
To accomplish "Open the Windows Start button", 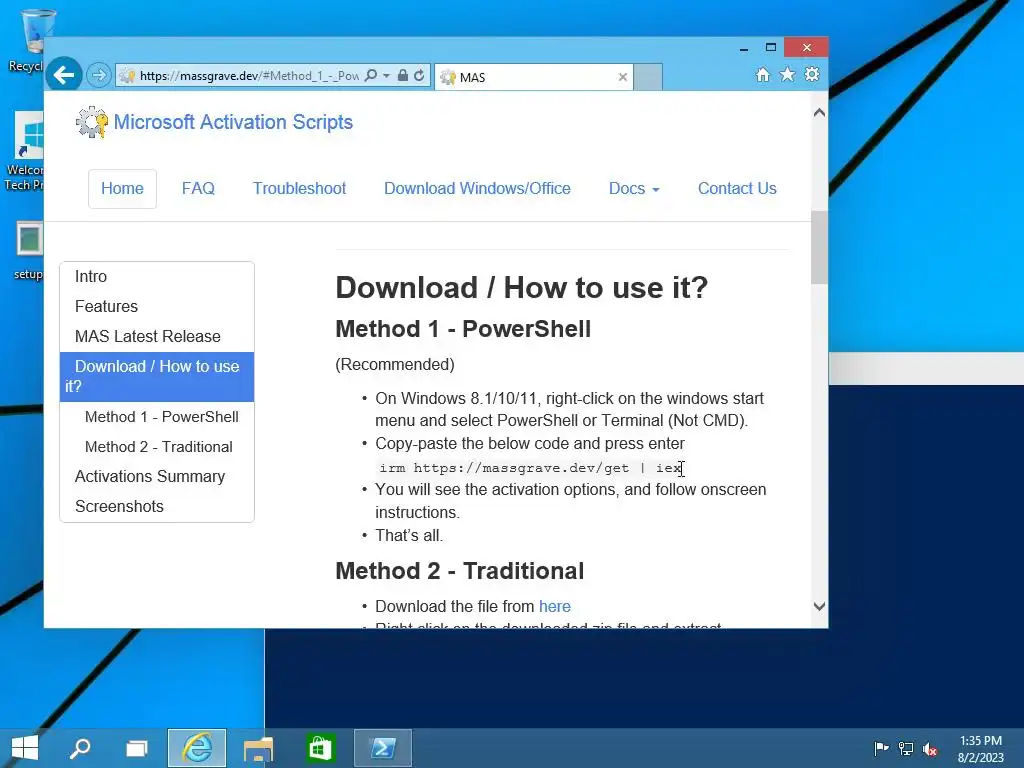I will pos(25,748).
